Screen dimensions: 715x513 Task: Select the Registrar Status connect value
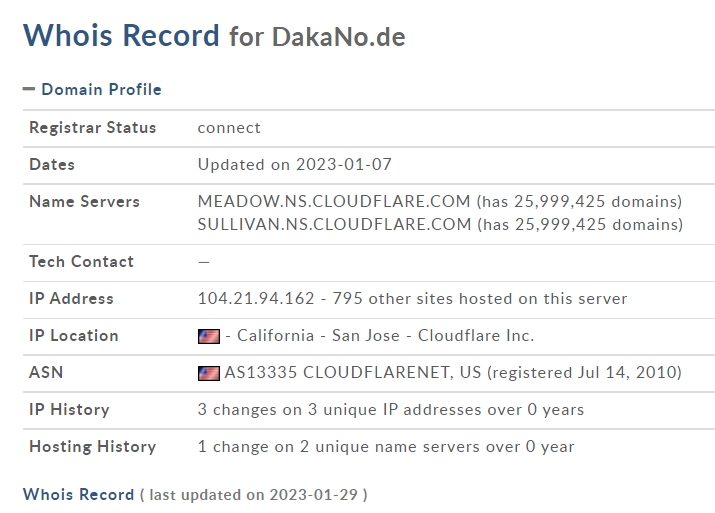click(x=229, y=128)
